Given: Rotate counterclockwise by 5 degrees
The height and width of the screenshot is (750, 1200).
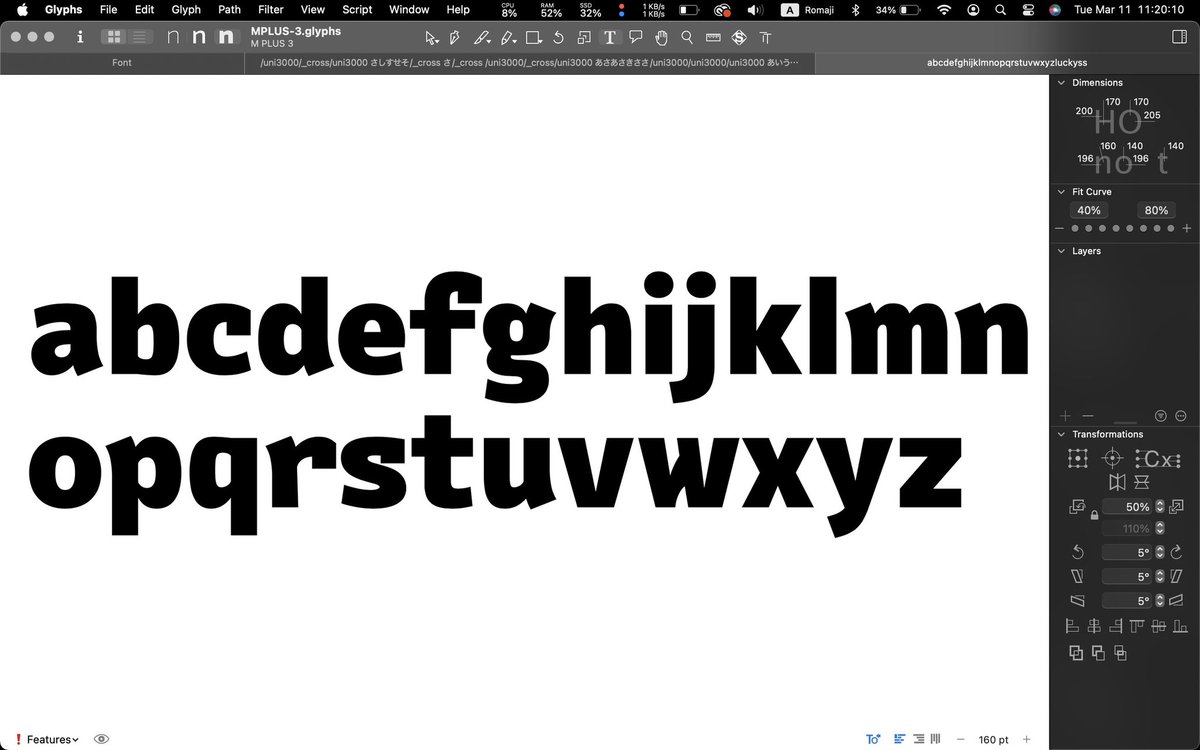Looking at the screenshot, I should point(1077,552).
